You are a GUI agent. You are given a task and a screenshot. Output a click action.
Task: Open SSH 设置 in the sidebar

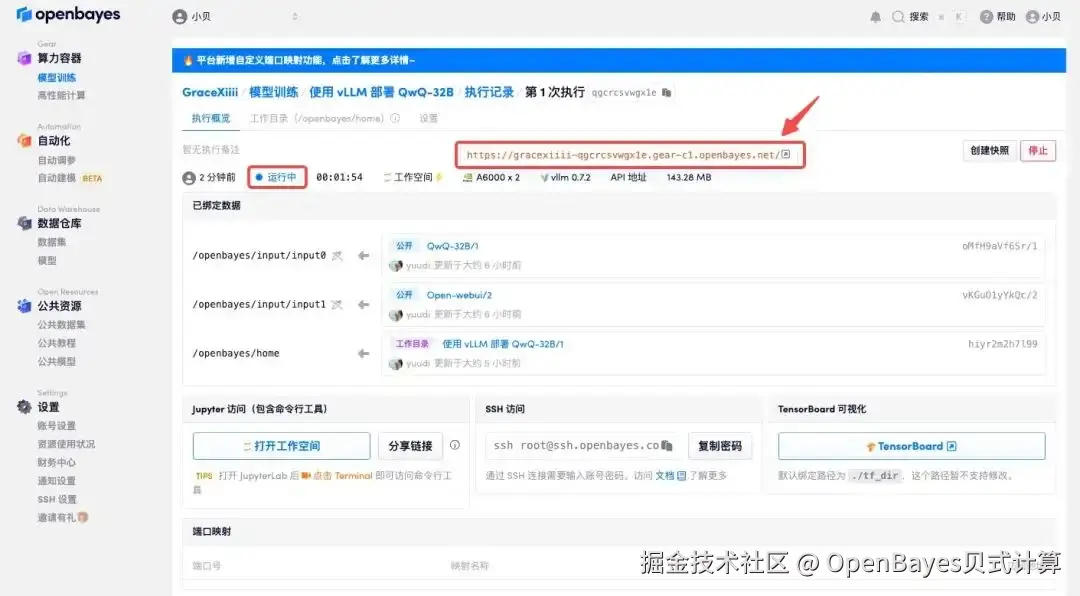point(56,500)
